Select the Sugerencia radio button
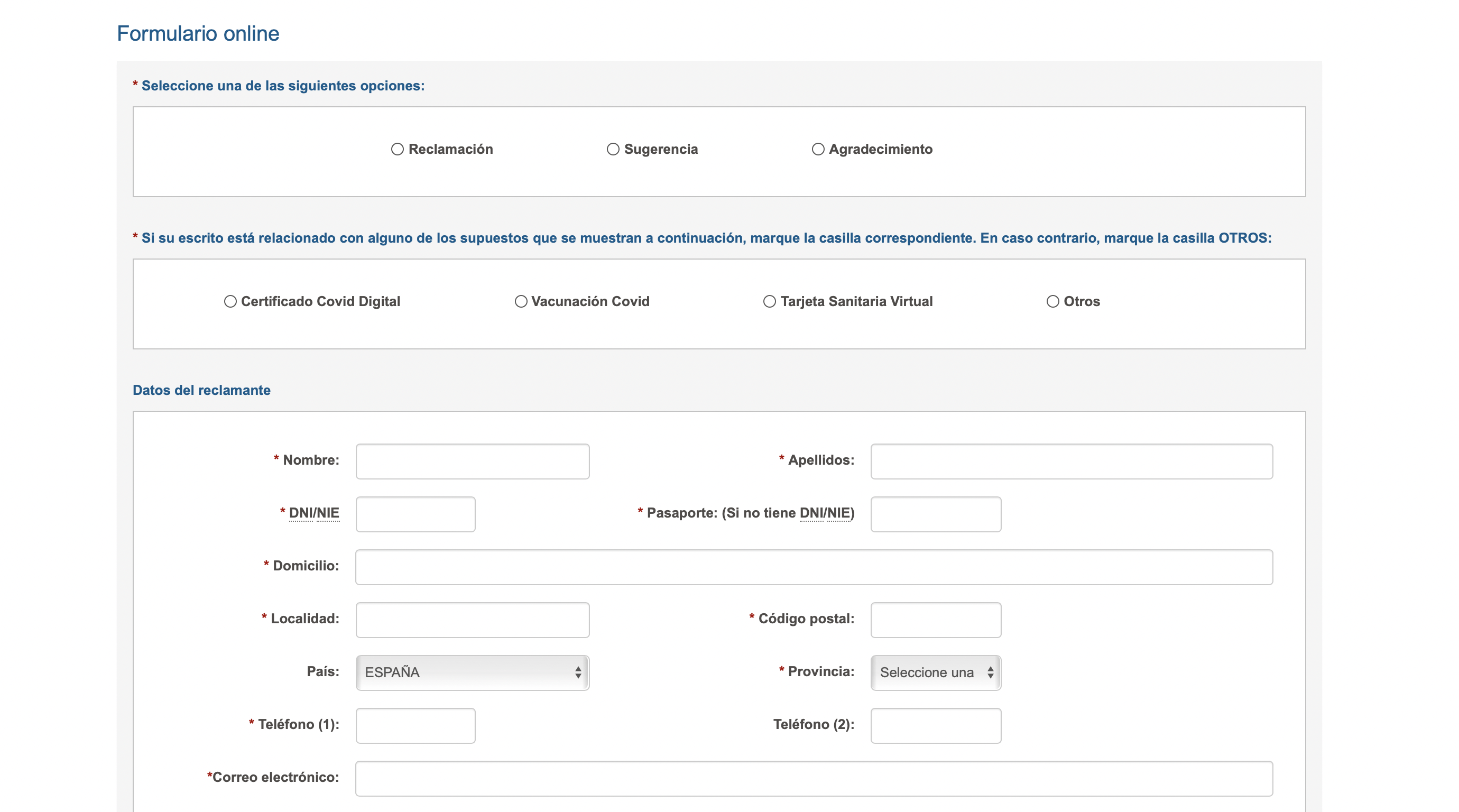 pos(610,149)
